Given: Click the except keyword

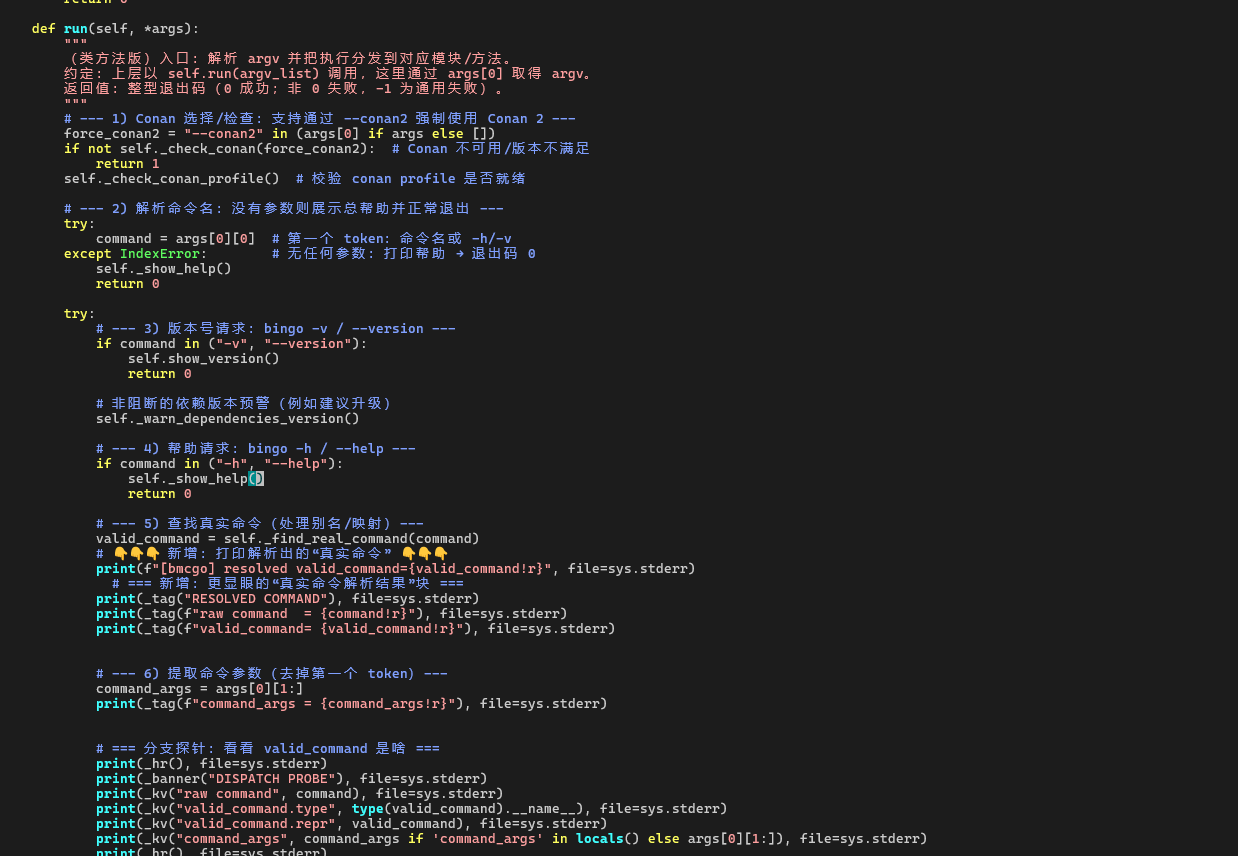Looking at the screenshot, I should click(87, 254).
